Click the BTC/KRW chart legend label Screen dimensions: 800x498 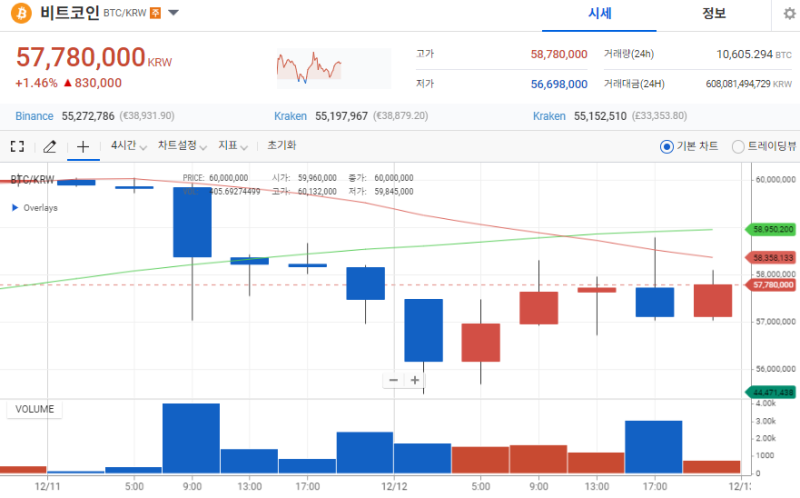[x=32, y=179]
